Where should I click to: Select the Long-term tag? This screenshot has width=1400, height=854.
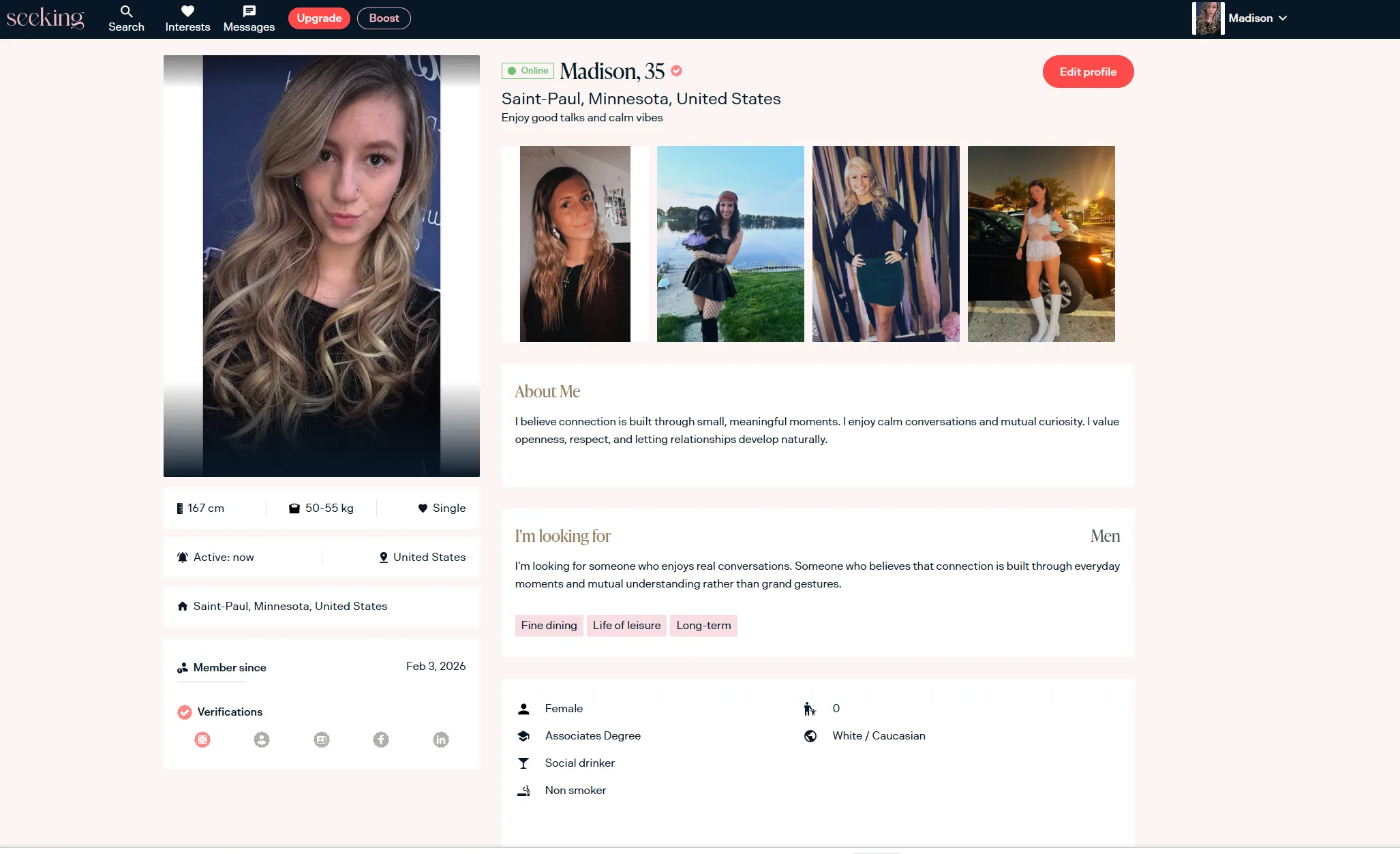click(703, 625)
